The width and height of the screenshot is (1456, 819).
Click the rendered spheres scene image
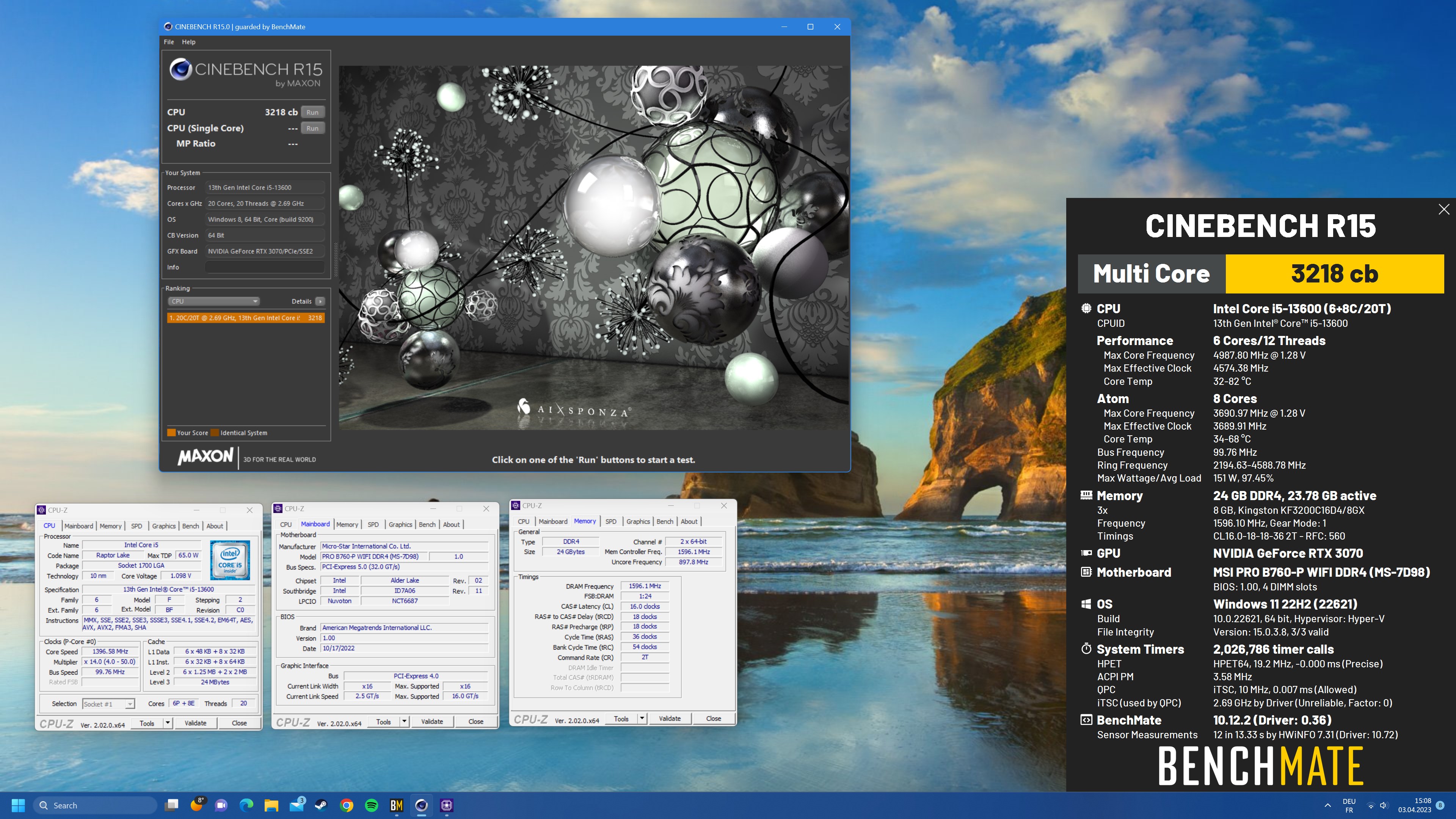coord(593,248)
